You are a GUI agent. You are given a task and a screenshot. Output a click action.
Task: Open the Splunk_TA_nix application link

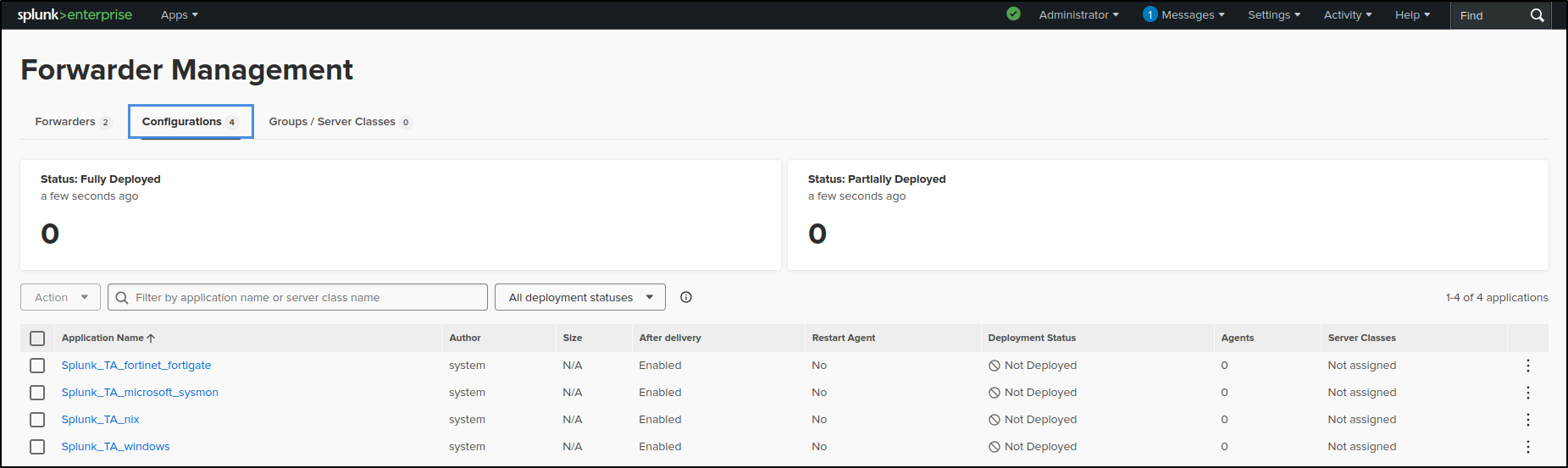(100, 420)
